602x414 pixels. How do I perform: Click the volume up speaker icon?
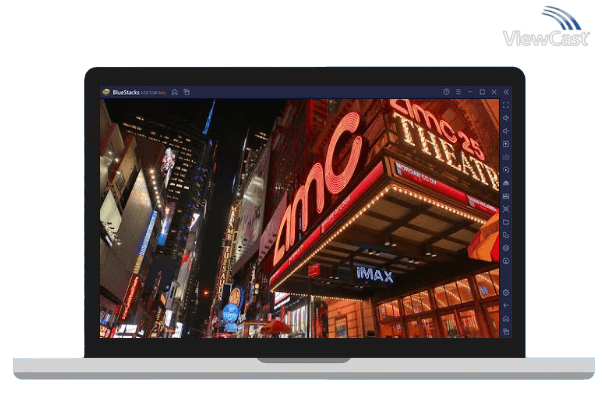coord(506,118)
